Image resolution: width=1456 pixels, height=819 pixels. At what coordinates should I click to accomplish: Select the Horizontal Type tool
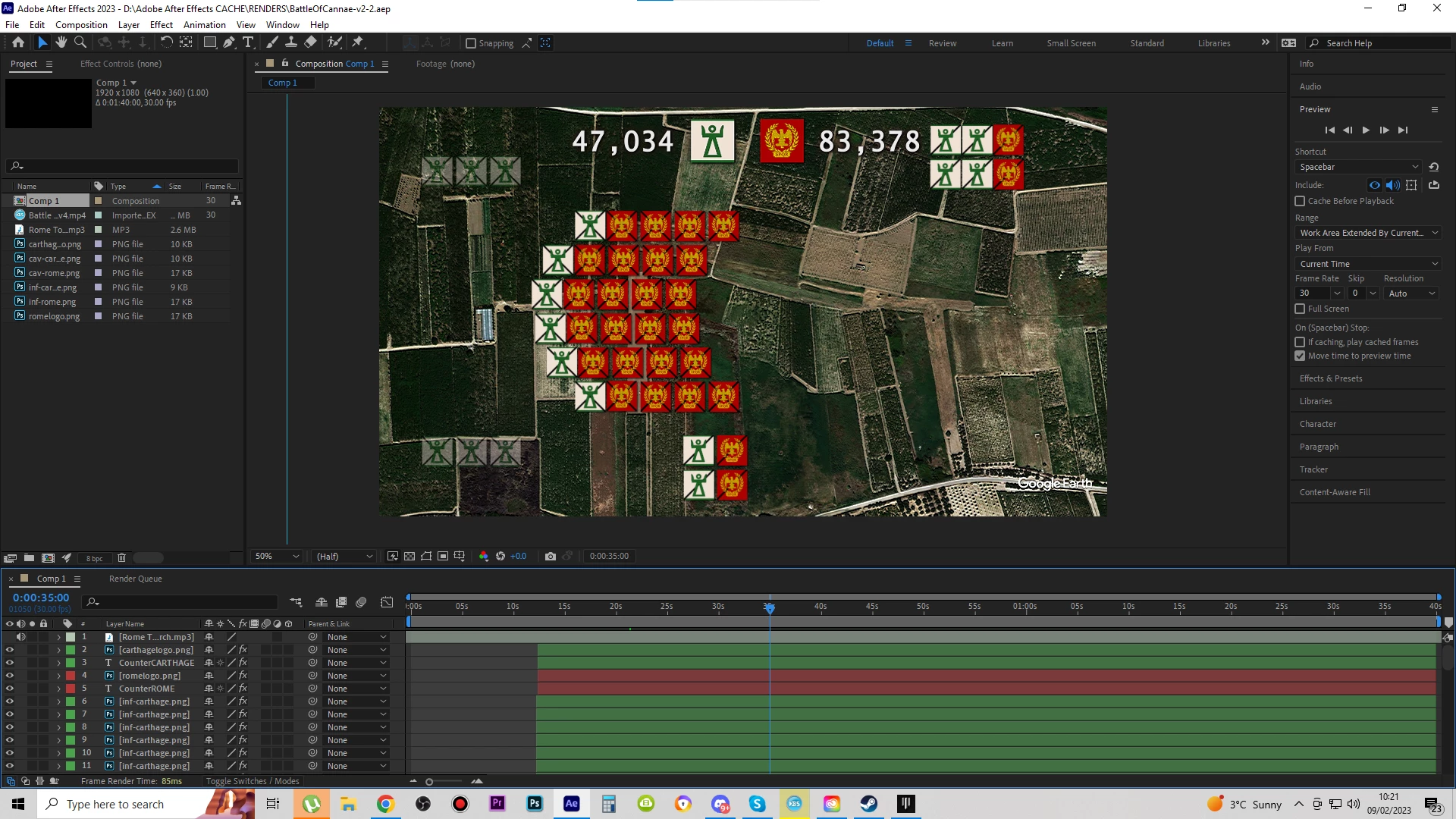click(x=248, y=42)
